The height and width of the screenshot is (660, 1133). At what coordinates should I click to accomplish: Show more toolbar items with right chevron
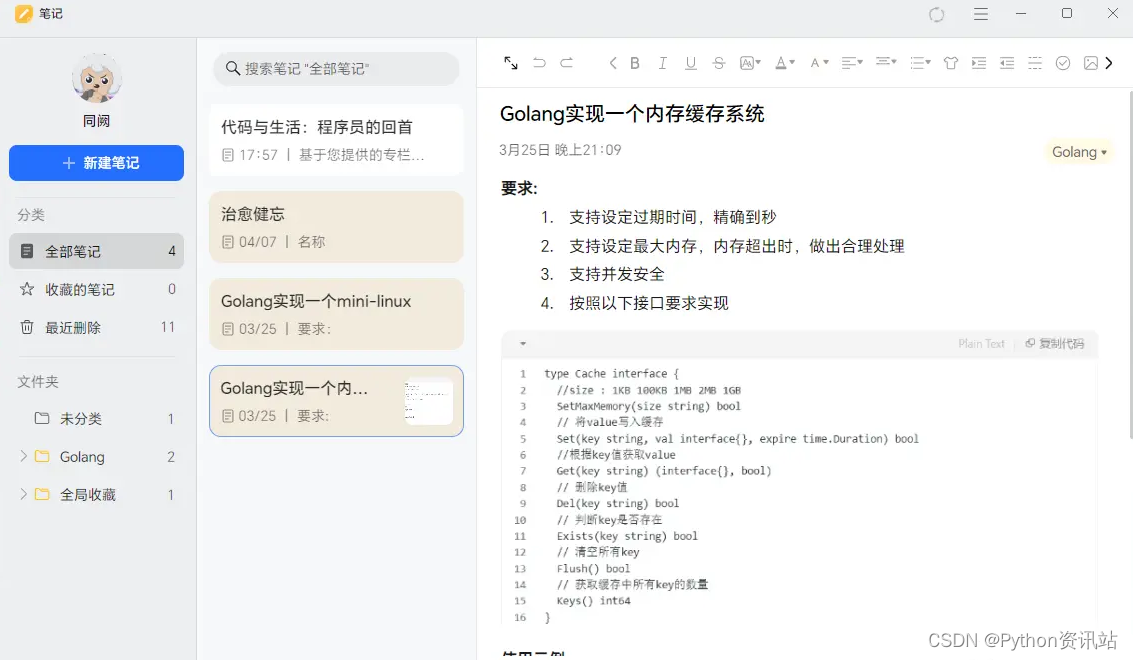[1109, 63]
